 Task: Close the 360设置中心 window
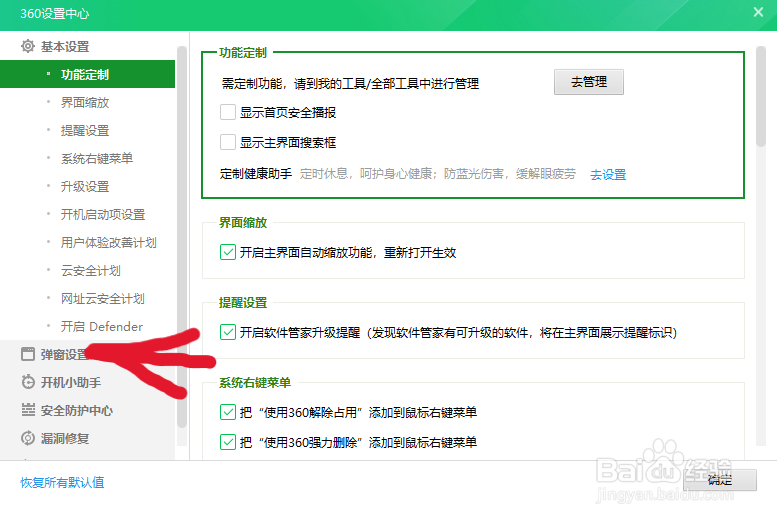pyautogui.click(x=758, y=12)
